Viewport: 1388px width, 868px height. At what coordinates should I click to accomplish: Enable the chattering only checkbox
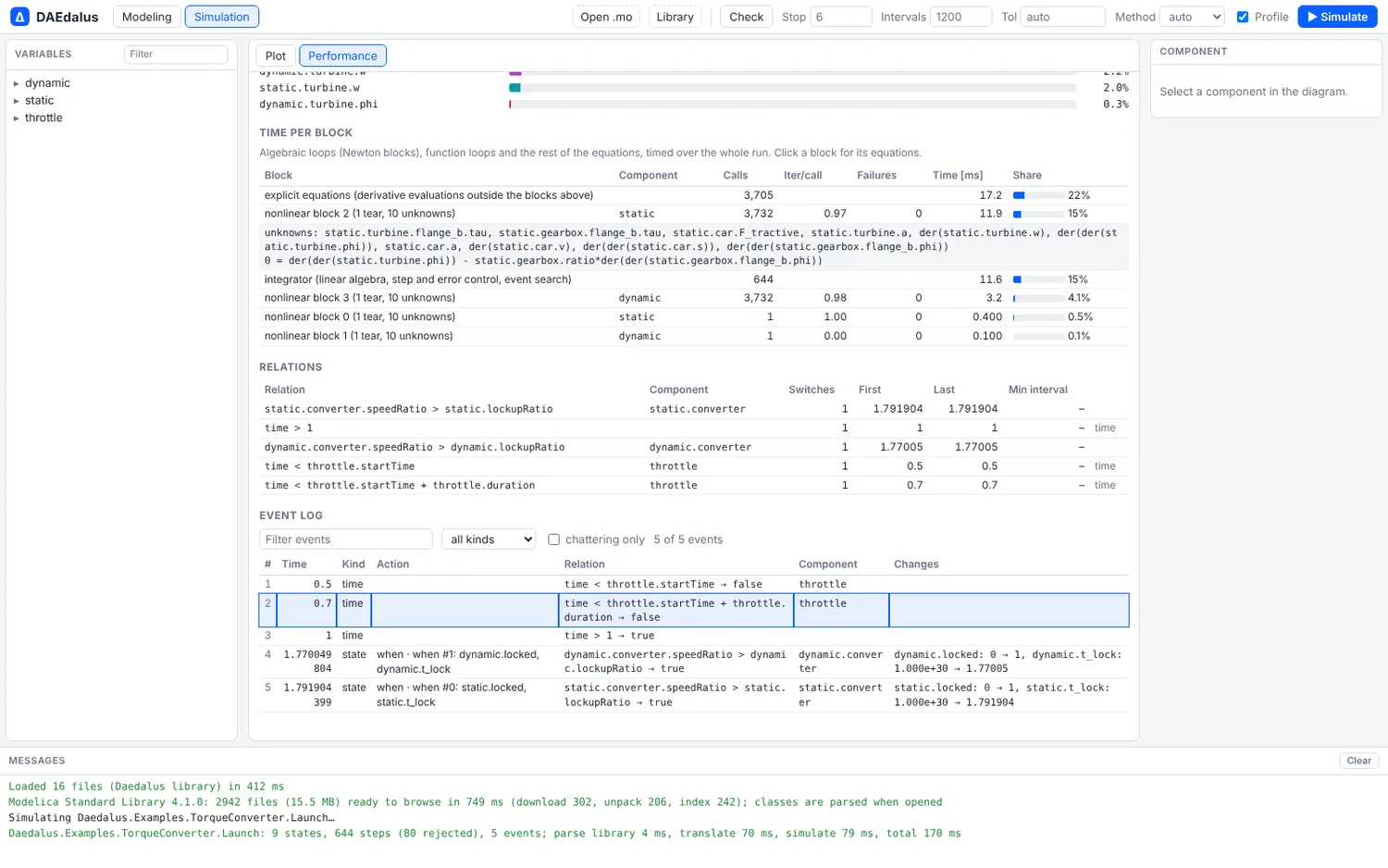point(553,539)
